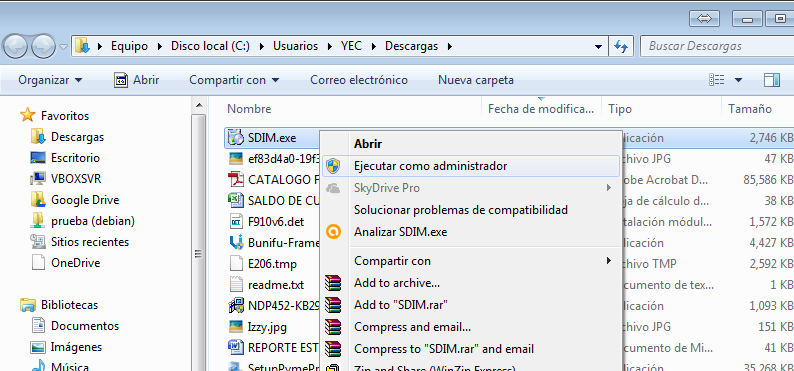This screenshot has height=371, width=794.
Task: Click the Bibliotecas group in sidebar
Action: coord(69,305)
